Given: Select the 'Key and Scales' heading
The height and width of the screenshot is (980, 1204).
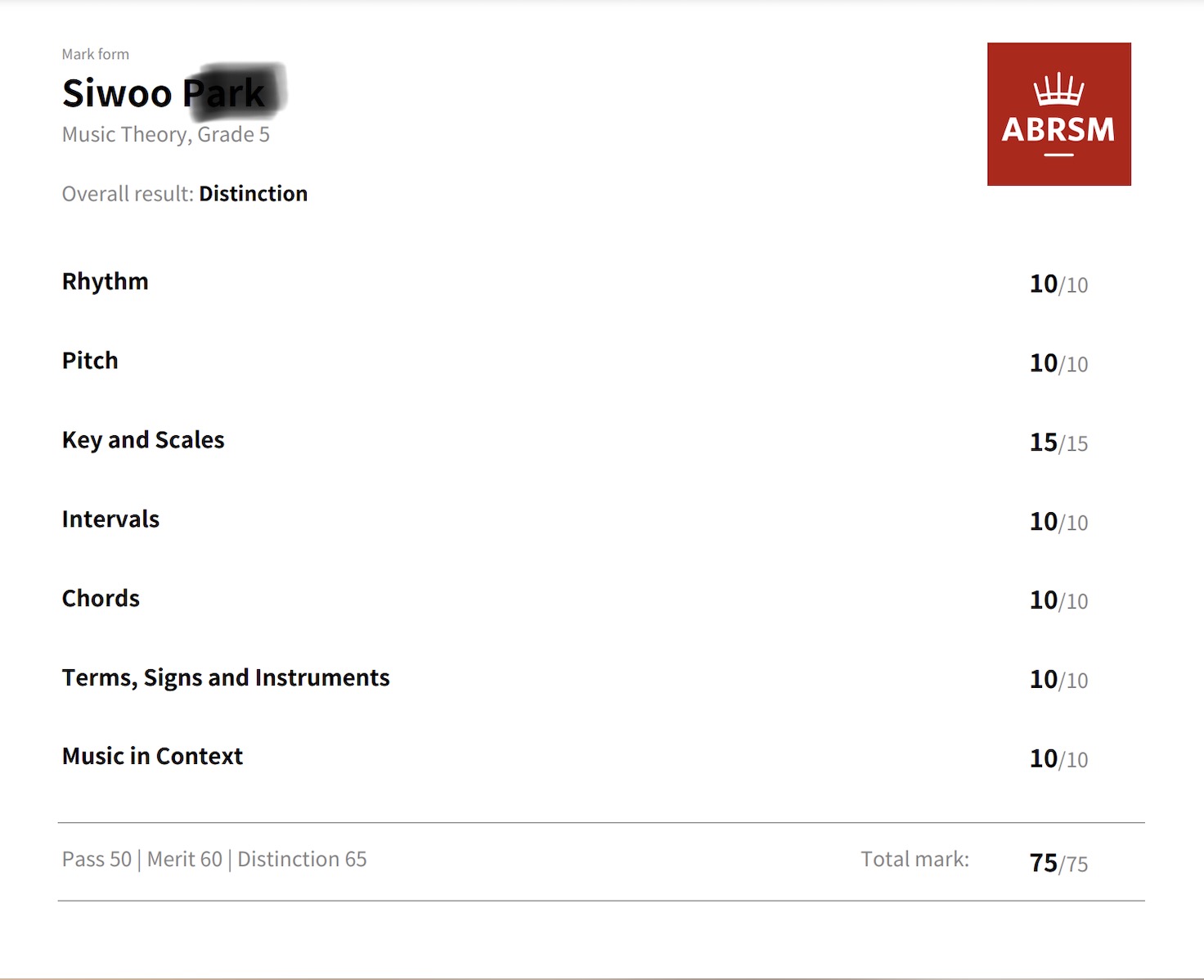Looking at the screenshot, I should (x=143, y=440).
